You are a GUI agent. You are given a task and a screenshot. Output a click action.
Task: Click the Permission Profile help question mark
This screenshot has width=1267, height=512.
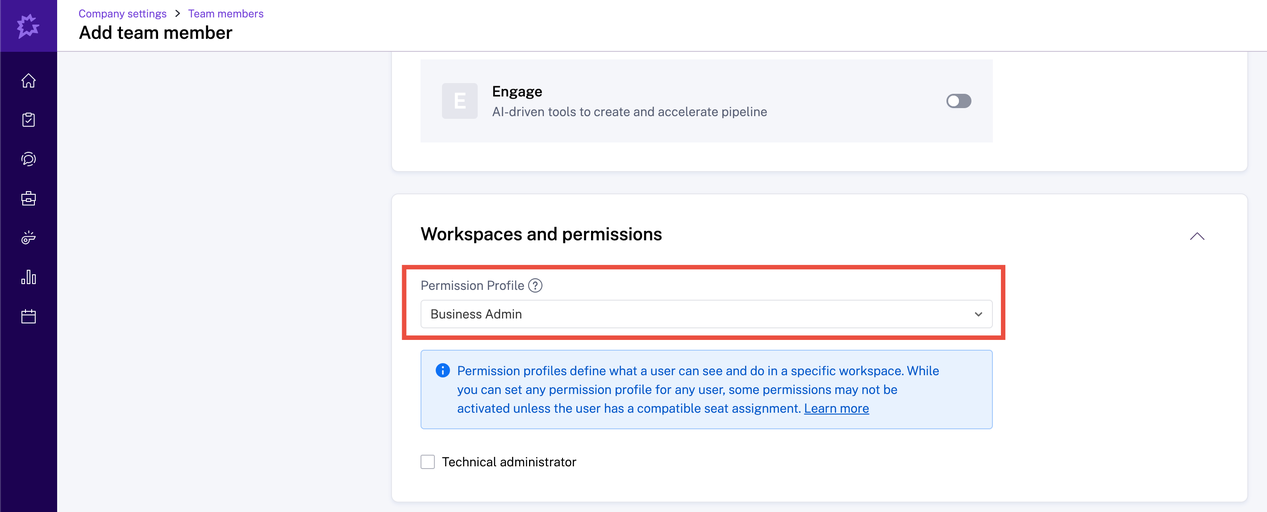coord(535,286)
